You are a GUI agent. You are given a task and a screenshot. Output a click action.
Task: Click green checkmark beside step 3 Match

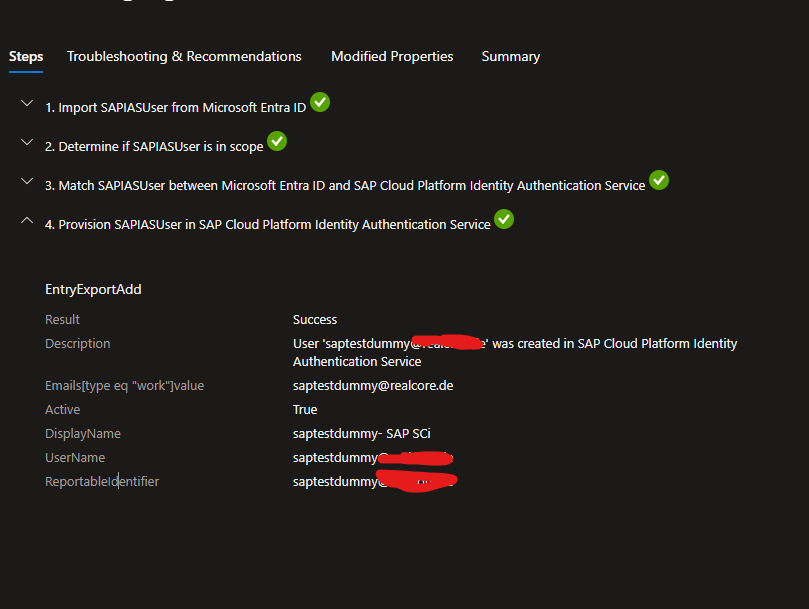pos(659,180)
